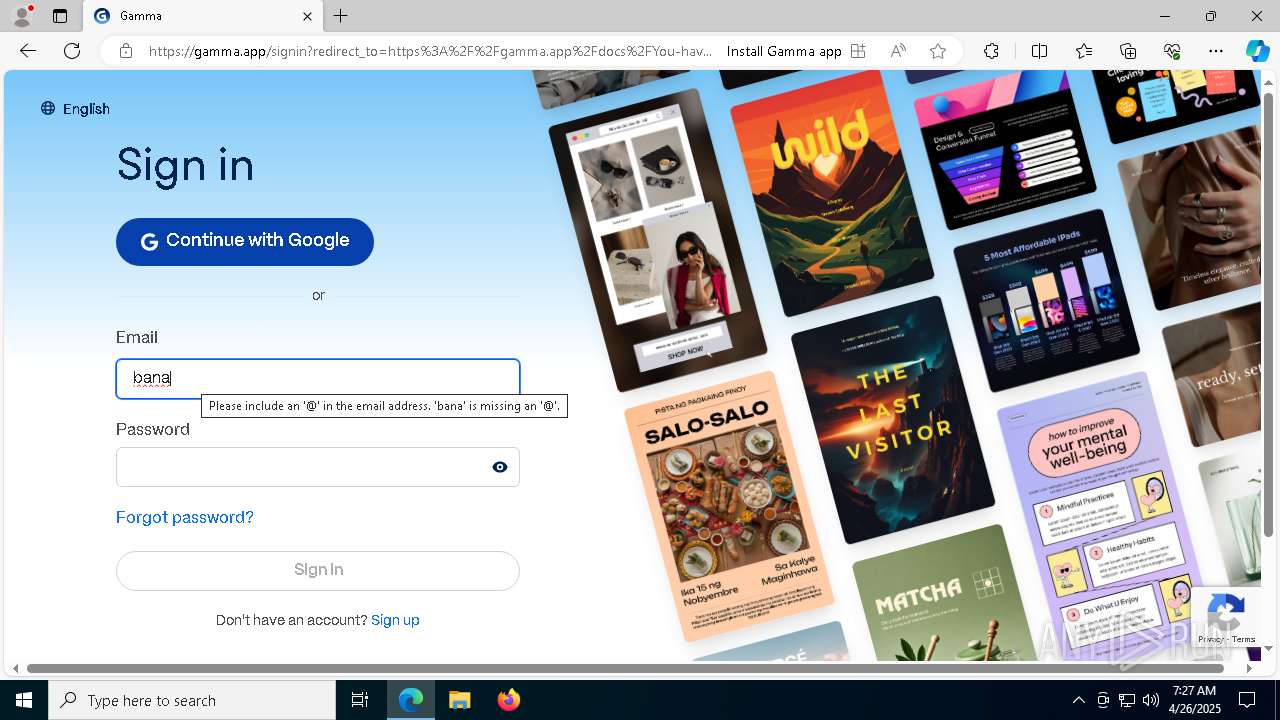Open browser profile avatar icon

point(22,16)
